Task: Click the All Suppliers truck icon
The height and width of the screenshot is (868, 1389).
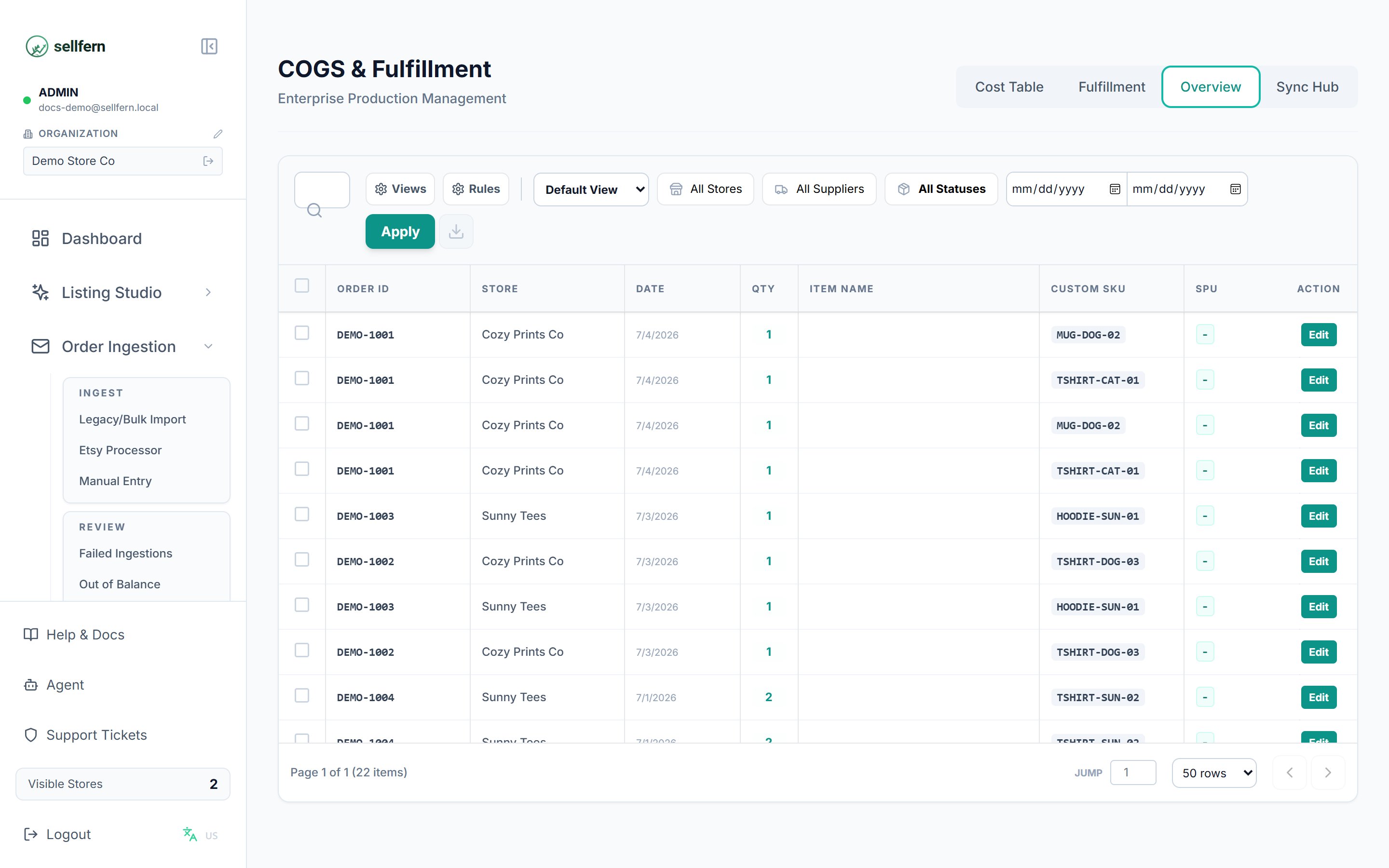Action: tap(781, 189)
